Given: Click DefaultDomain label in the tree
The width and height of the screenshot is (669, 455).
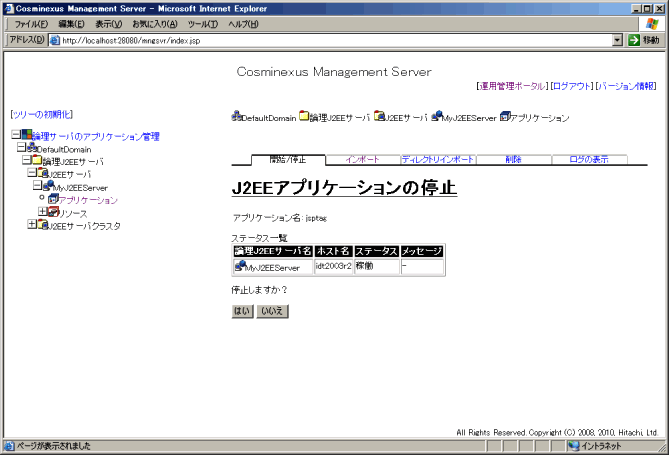Looking at the screenshot, I should tap(64, 149).
